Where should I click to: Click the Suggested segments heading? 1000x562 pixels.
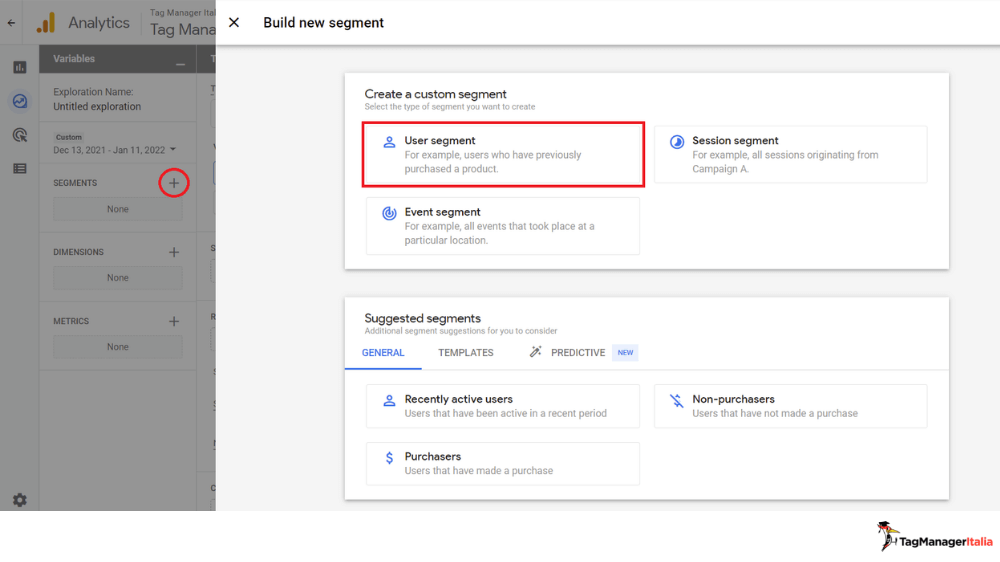423,318
